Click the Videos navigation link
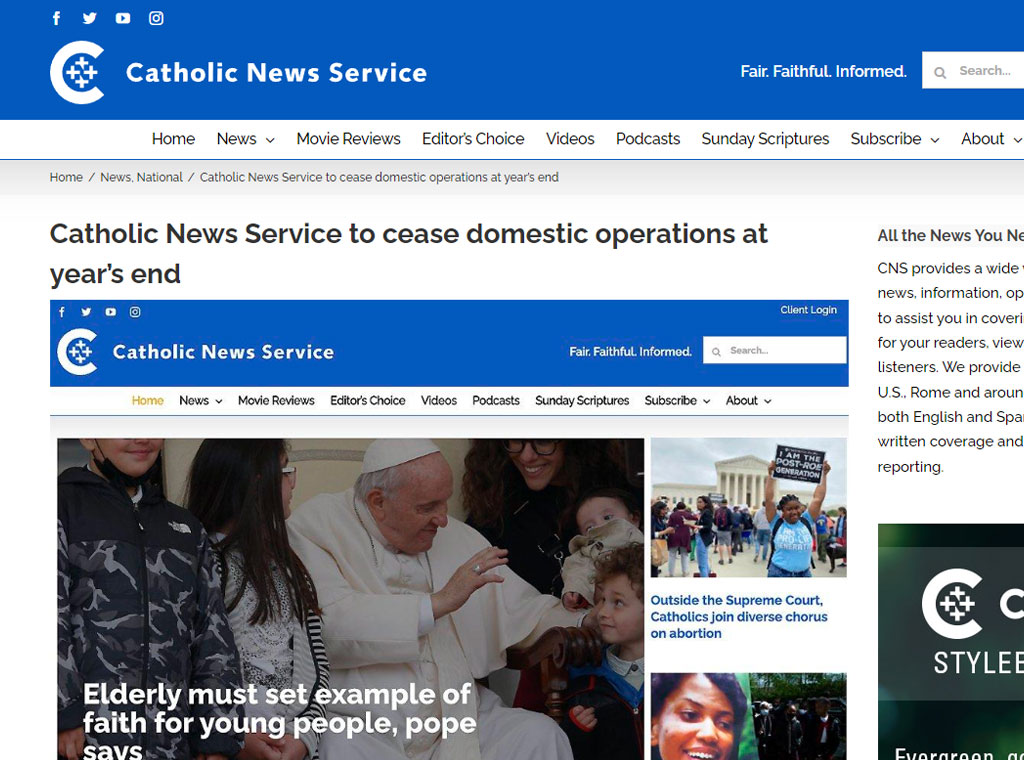This screenshot has width=1024, height=760. [569, 139]
